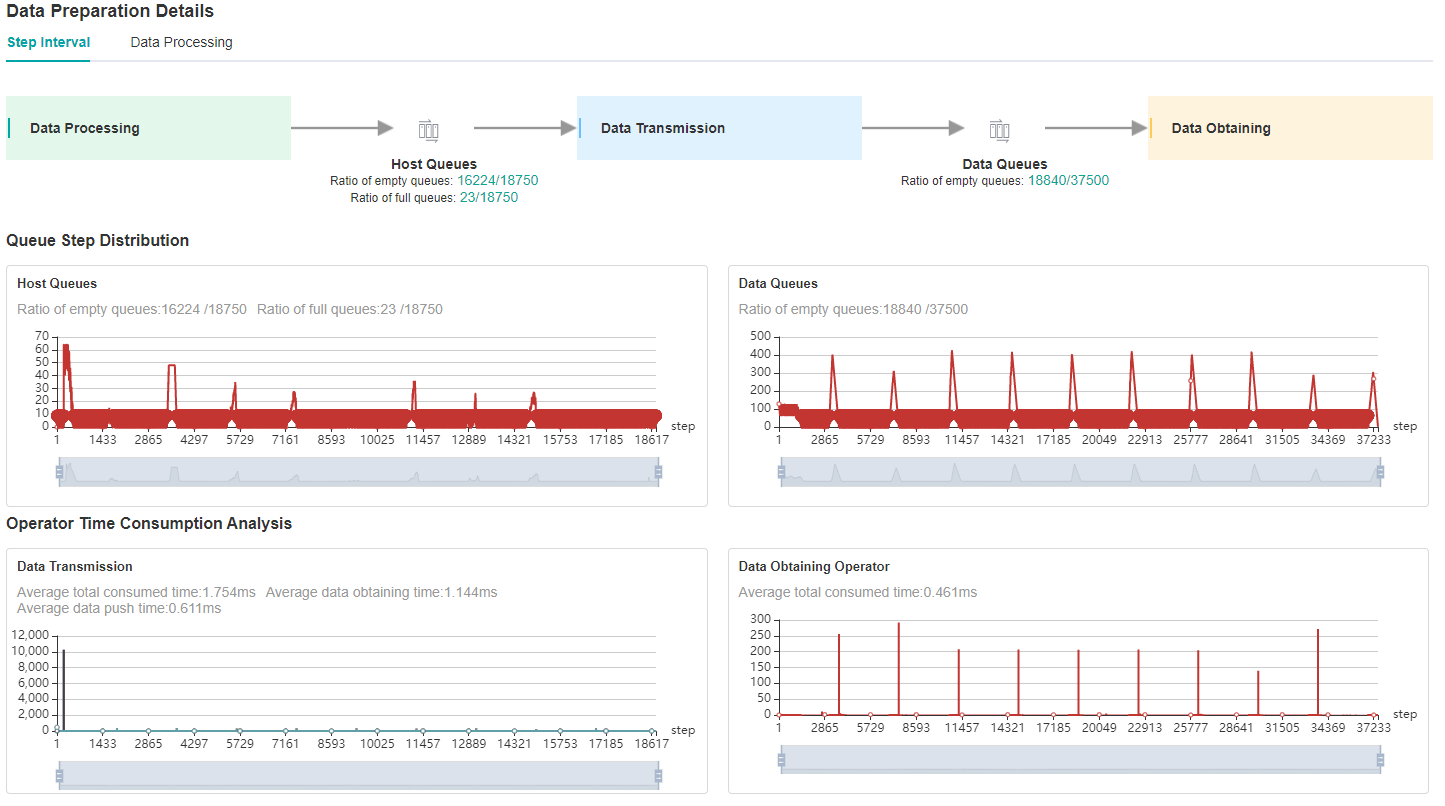Image resolution: width=1445 pixels, height=806 pixels.
Task: Switch to the Data Processing tab
Action: [181, 42]
